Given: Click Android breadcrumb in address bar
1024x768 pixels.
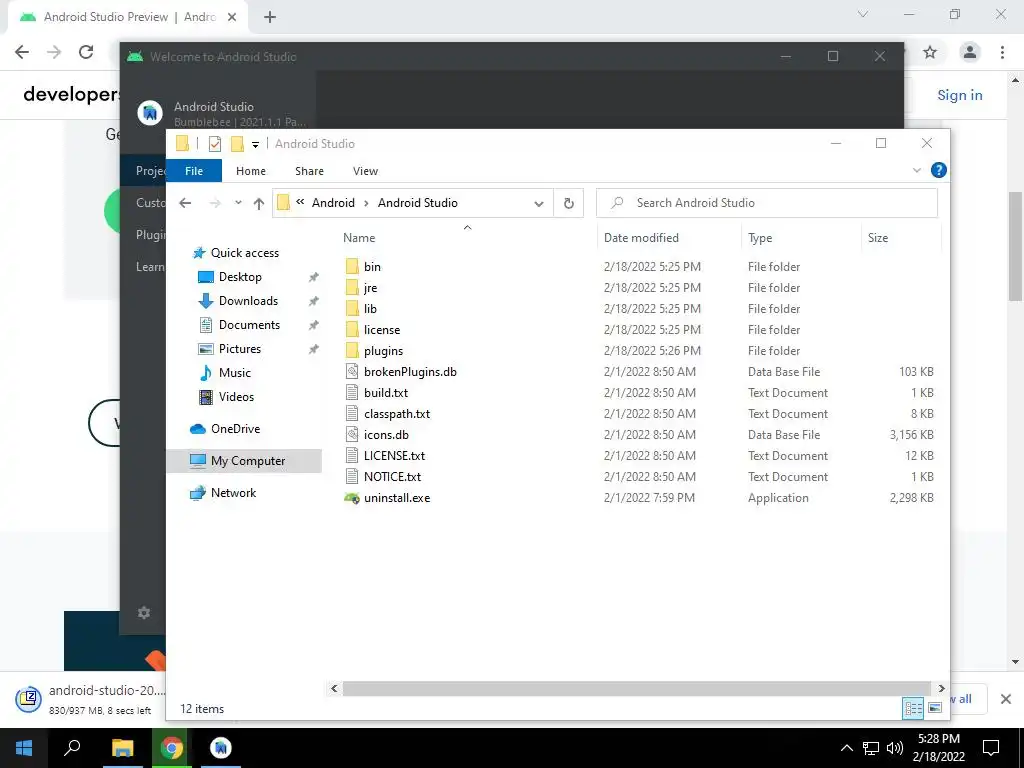Looking at the screenshot, I should coord(333,203).
